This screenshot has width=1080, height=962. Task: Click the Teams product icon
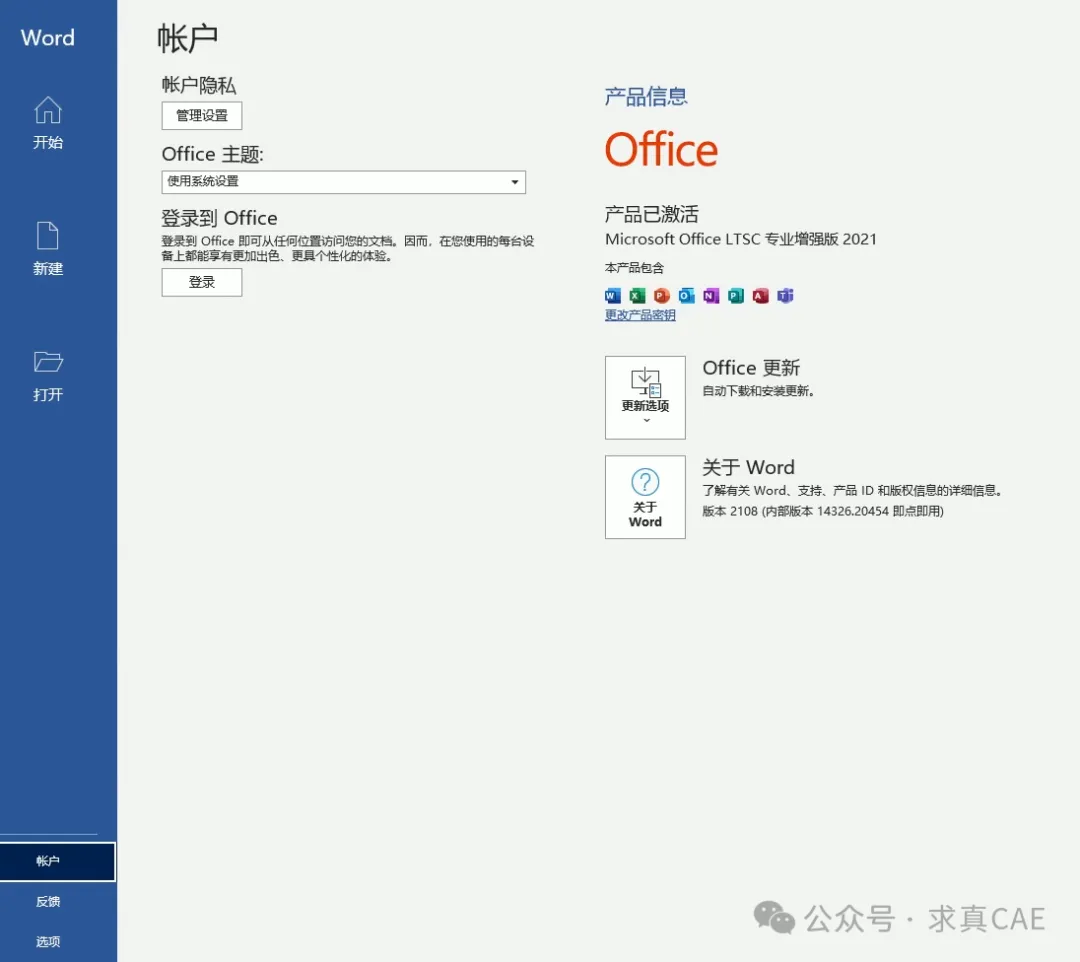click(785, 296)
